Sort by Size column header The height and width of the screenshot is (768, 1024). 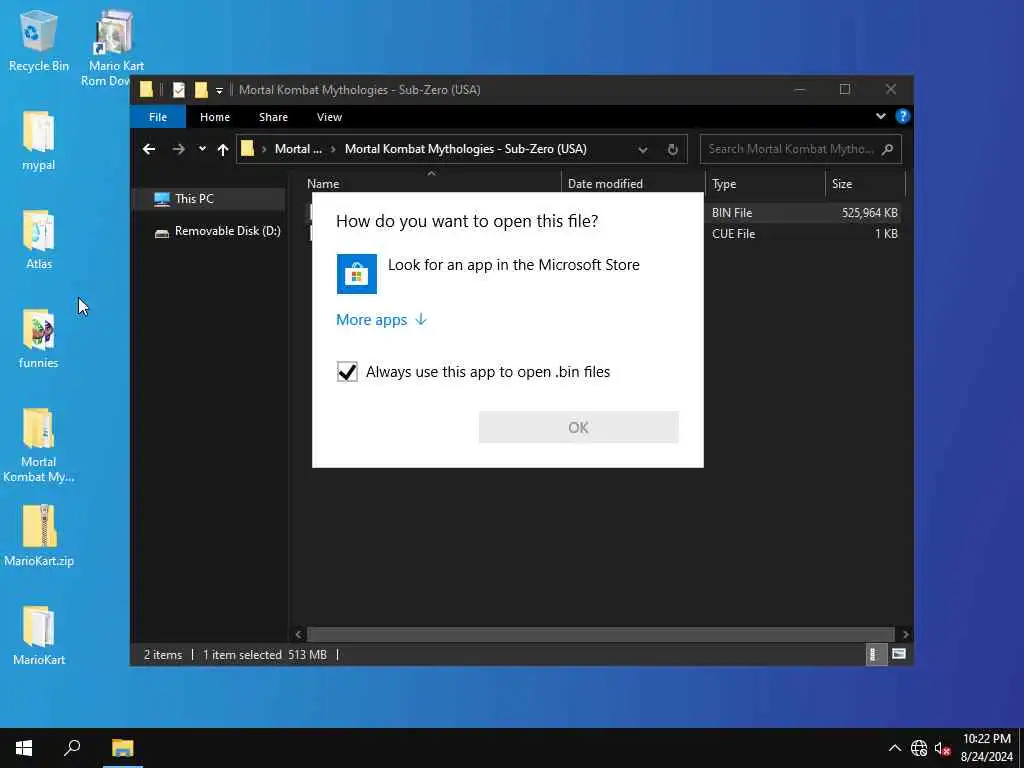pyautogui.click(x=865, y=184)
